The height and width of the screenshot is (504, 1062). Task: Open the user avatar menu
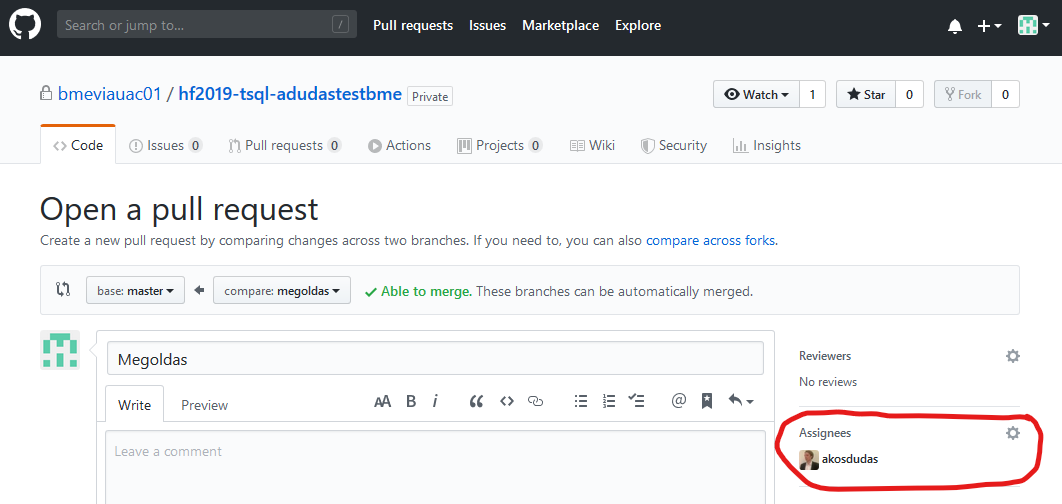1034,26
